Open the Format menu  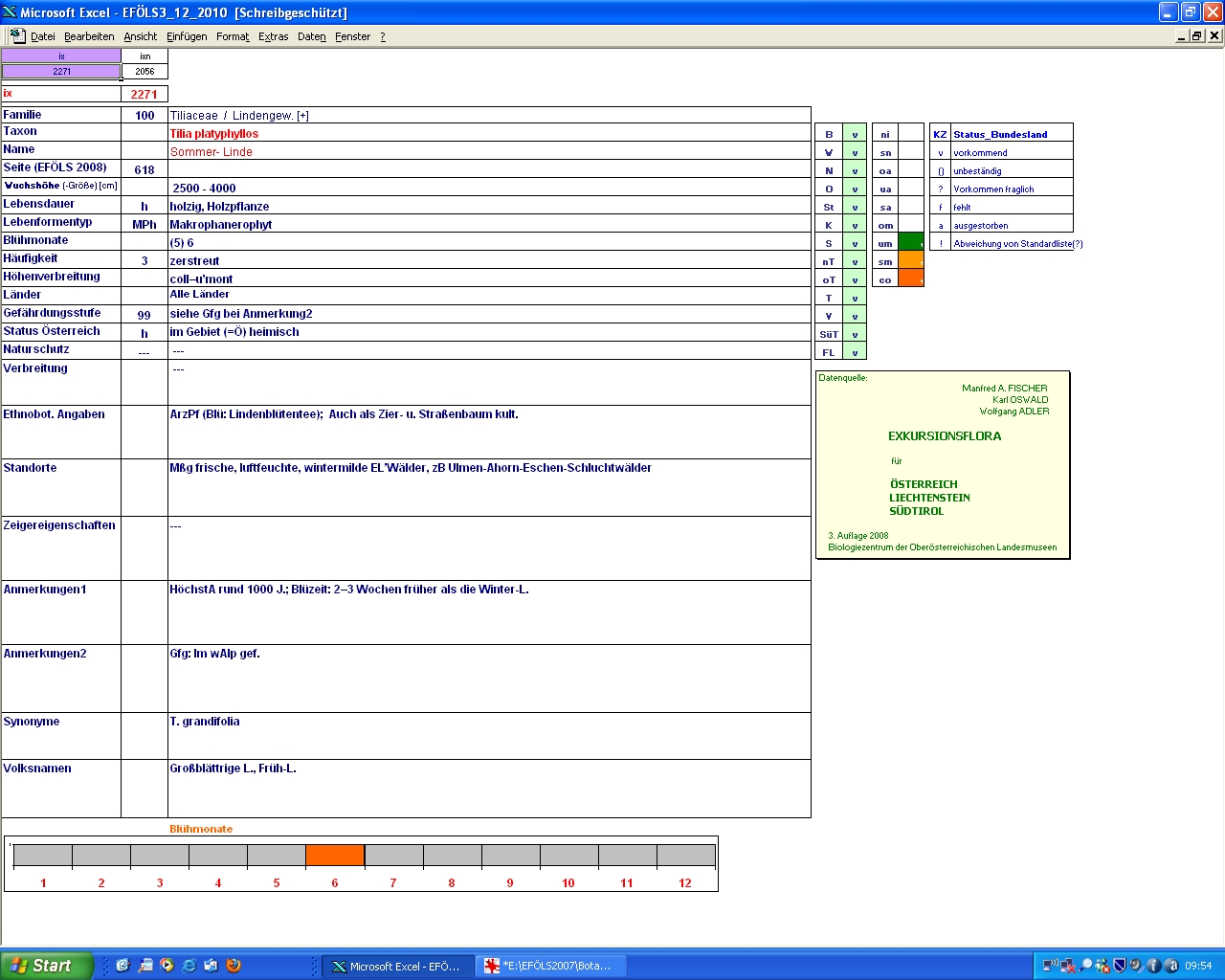tap(233, 36)
